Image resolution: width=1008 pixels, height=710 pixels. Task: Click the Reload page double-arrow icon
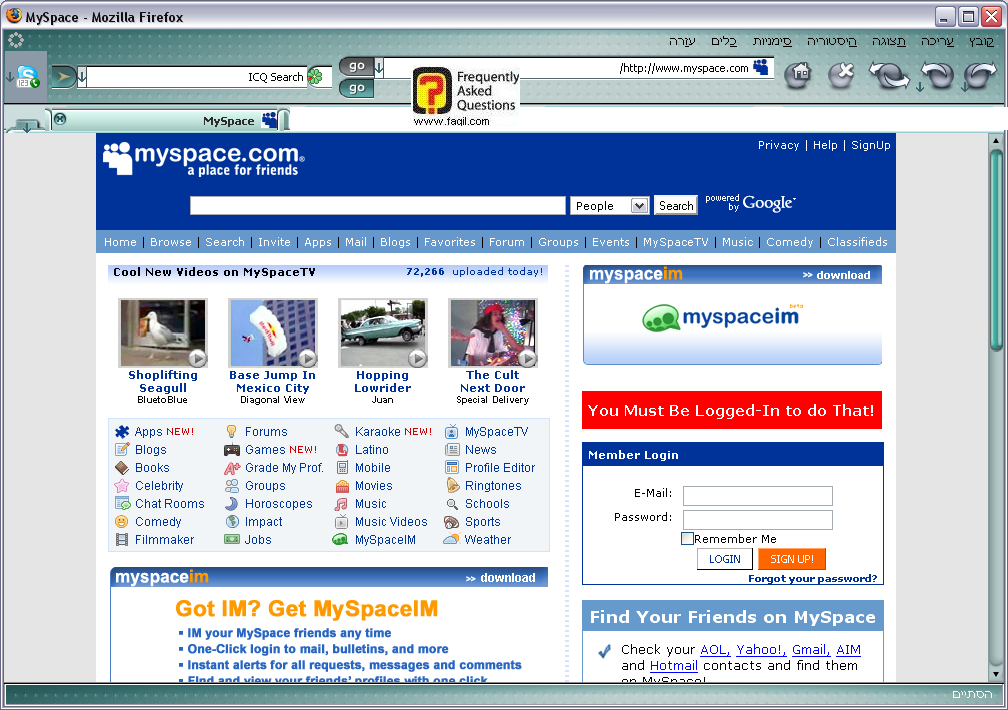pyautogui.click(x=888, y=75)
